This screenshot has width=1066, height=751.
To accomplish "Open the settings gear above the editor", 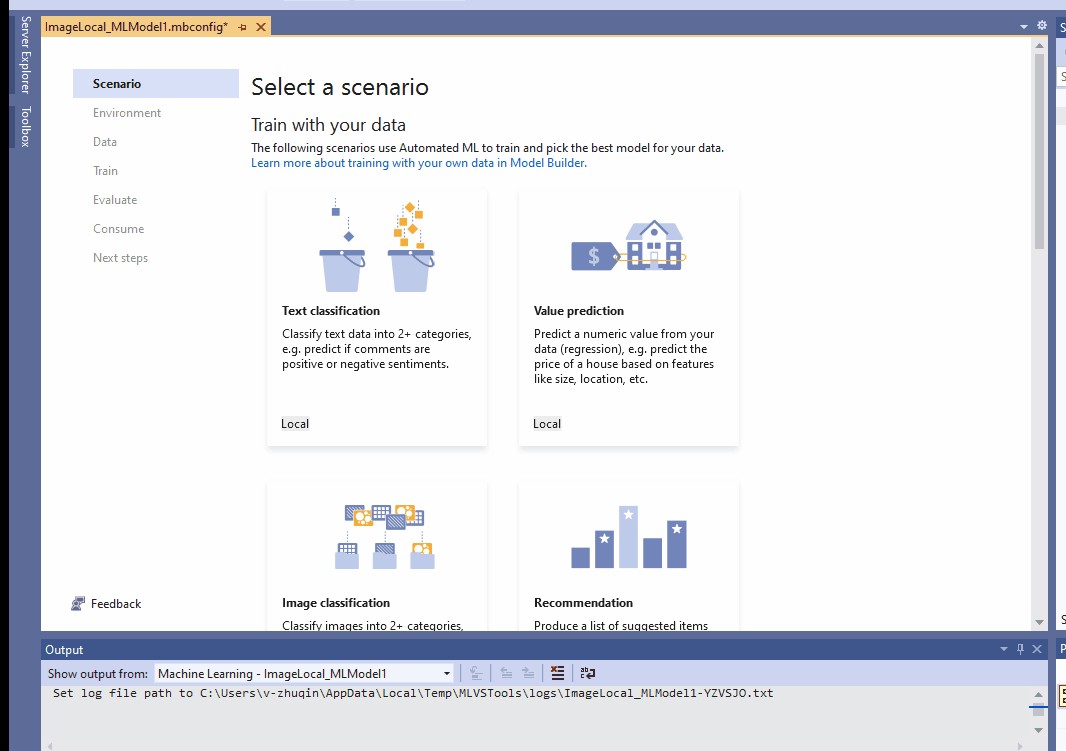I will point(1041,25).
